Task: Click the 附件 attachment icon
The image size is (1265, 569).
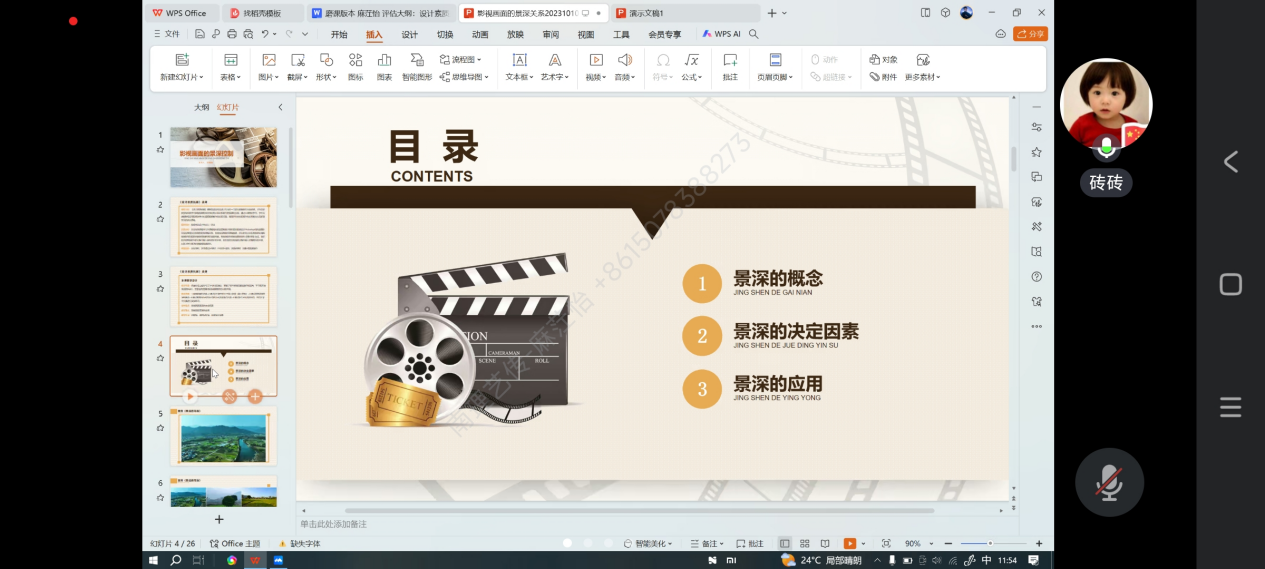Action: tap(883, 77)
